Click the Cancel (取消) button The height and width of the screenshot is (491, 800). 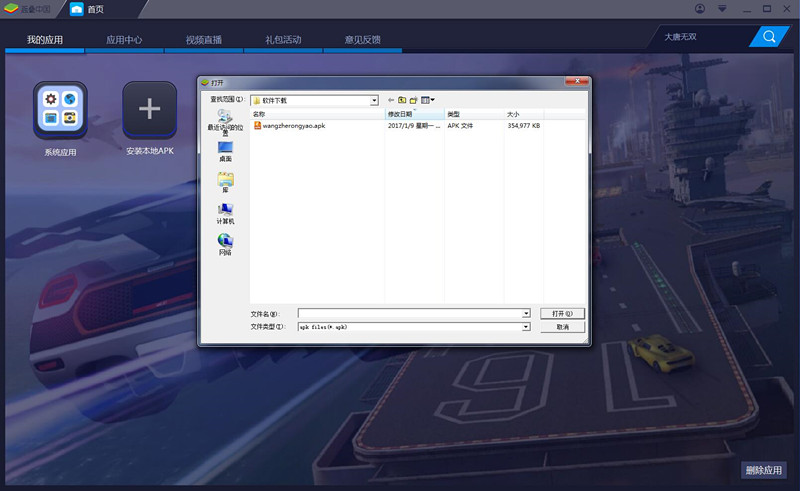562,327
